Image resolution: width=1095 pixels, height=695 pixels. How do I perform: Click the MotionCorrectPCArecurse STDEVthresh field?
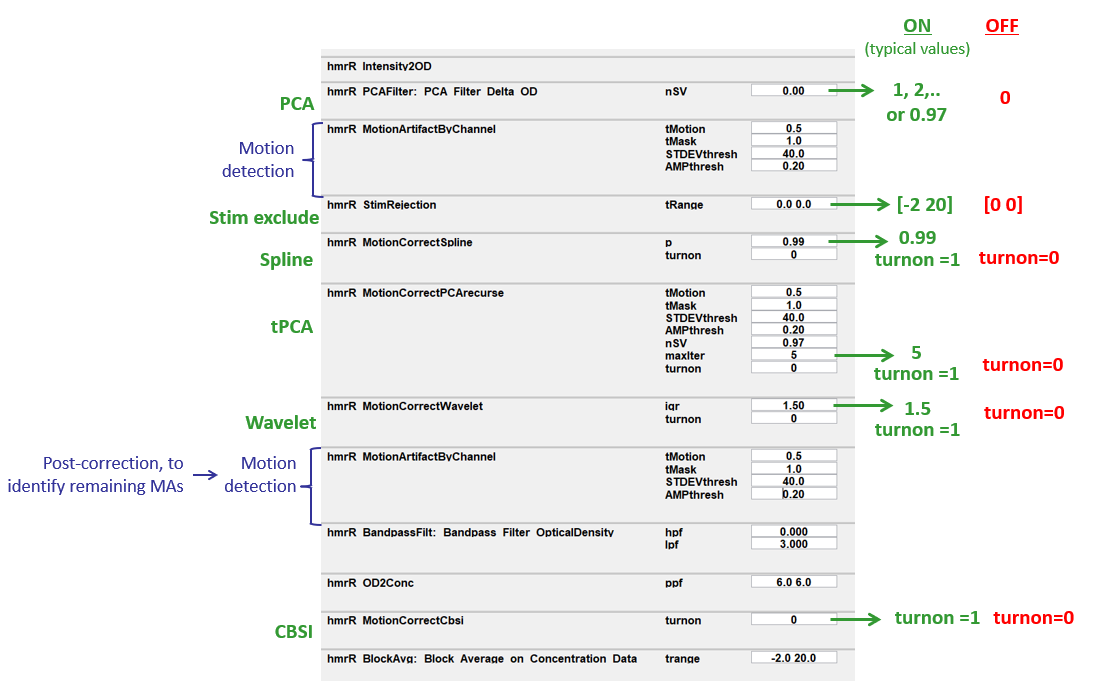click(793, 318)
